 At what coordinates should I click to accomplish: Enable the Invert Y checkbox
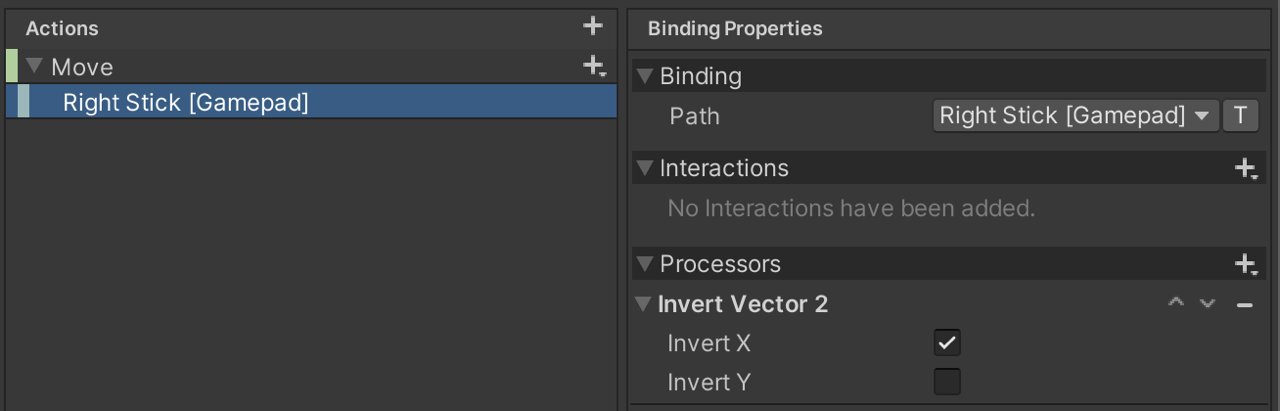coord(947,382)
